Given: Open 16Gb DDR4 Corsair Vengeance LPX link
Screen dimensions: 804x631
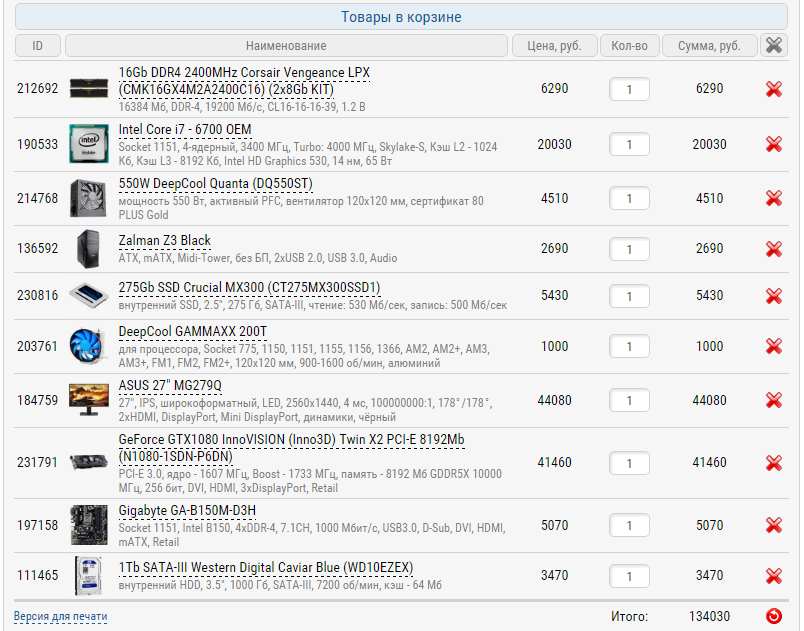Looking at the screenshot, I should click(x=244, y=81).
